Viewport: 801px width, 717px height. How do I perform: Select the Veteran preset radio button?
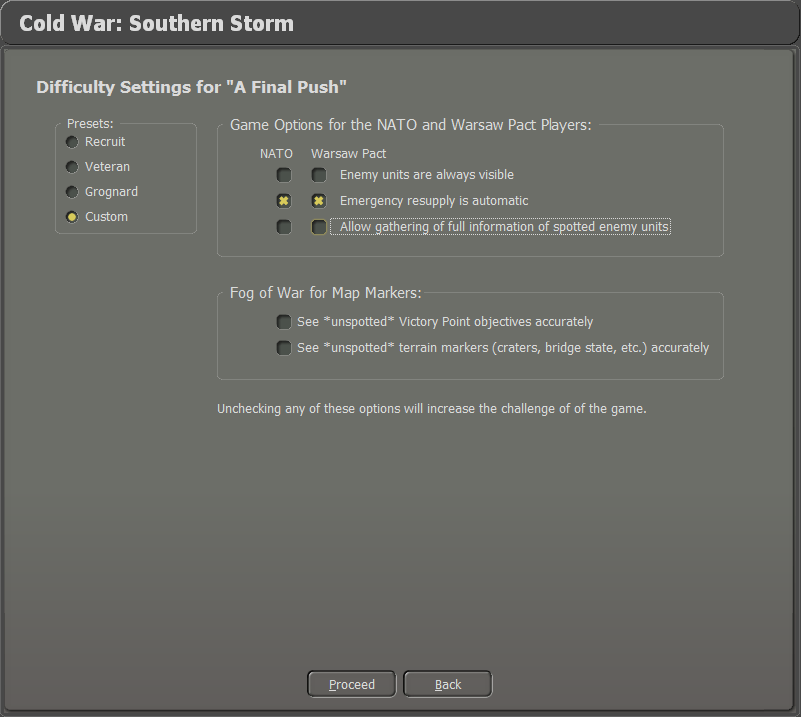[72, 167]
